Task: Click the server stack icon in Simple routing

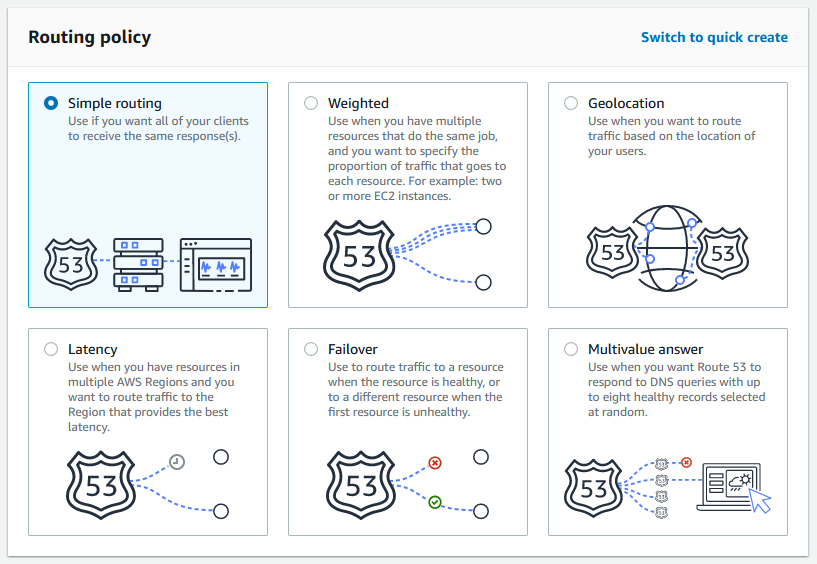Action: [x=139, y=264]
